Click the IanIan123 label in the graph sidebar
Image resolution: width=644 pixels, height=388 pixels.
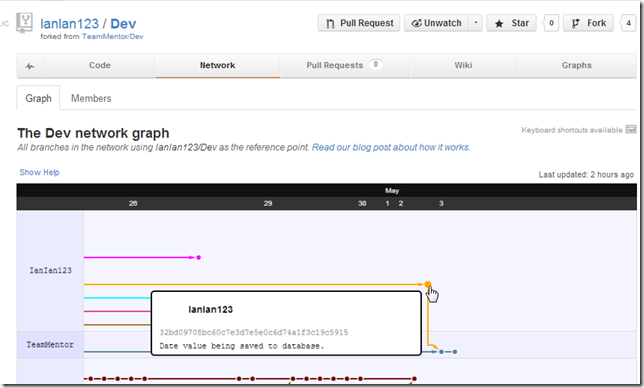[x=50, y=271]
